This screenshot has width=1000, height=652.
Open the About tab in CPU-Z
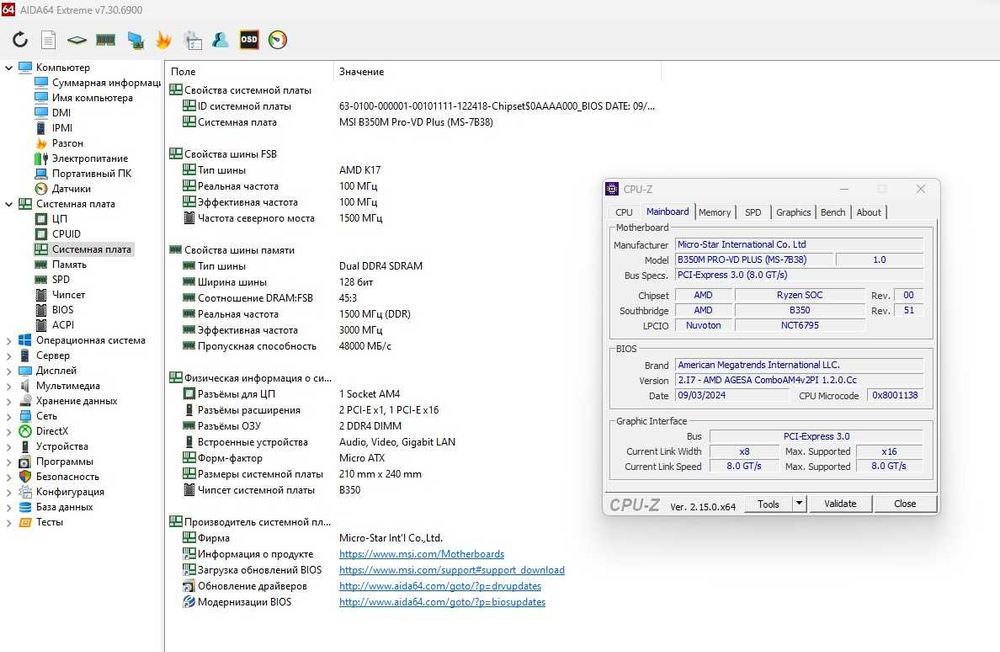(x=869, y=212)
